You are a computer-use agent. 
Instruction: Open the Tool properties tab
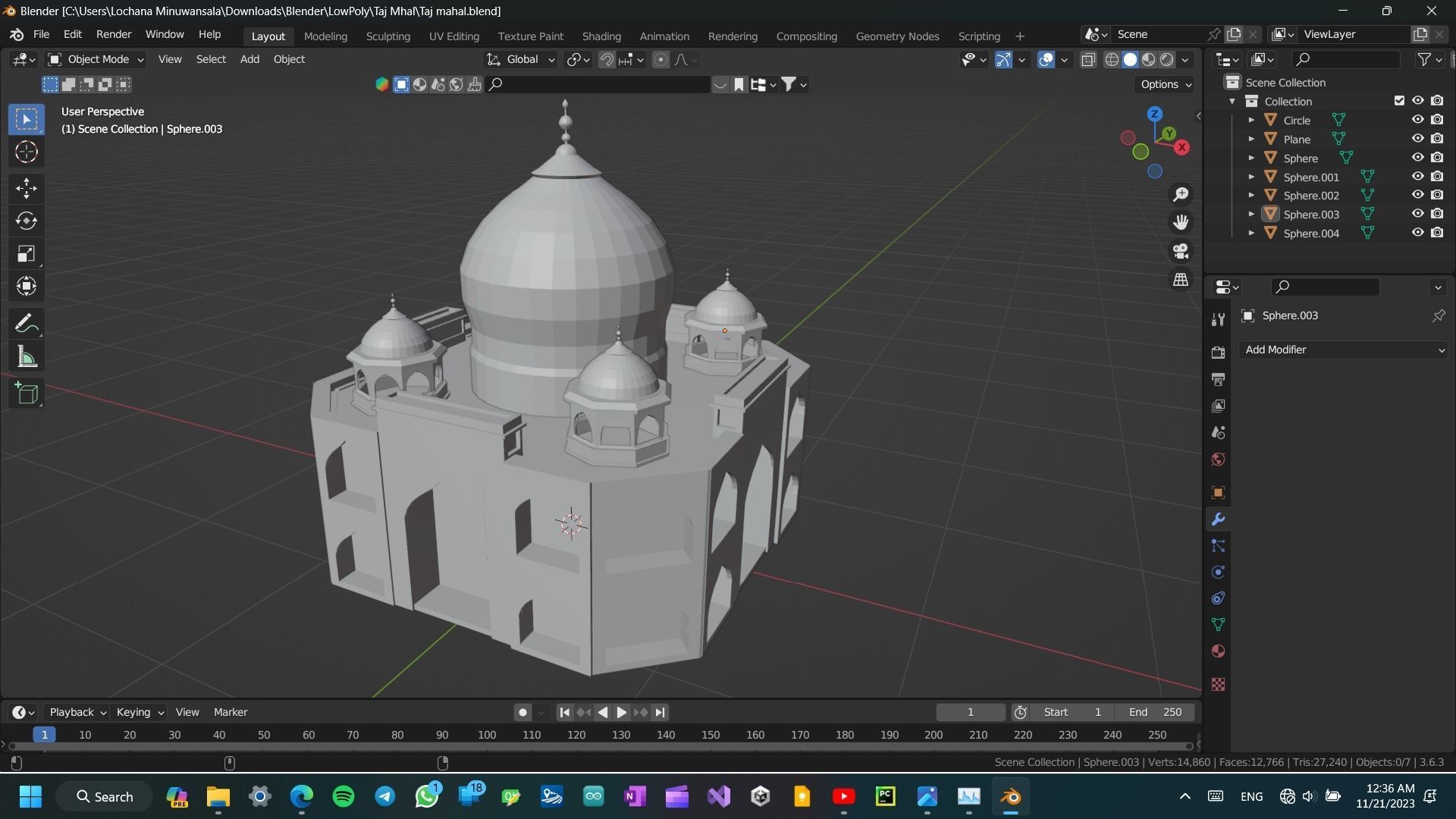click(x=1218, y=319)
